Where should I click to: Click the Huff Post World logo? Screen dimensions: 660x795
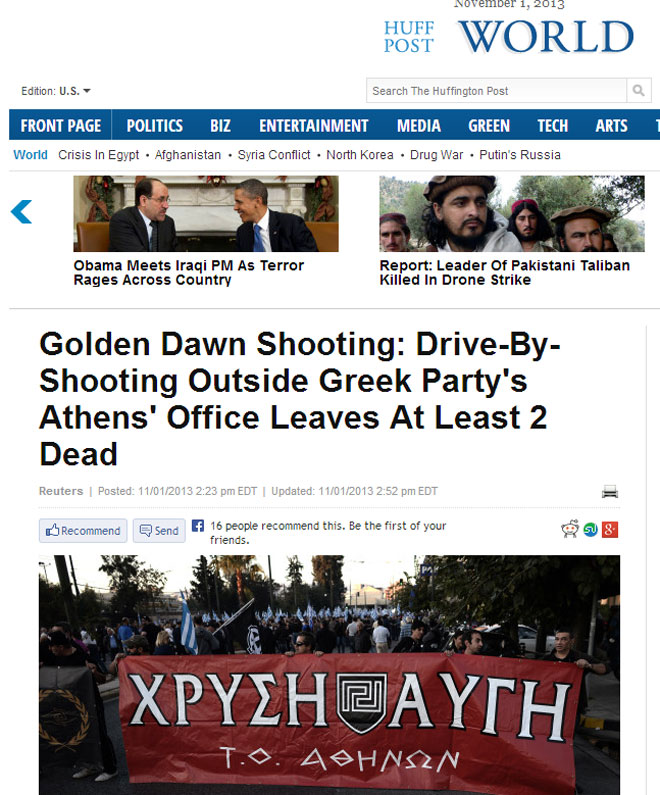(509, 36)
